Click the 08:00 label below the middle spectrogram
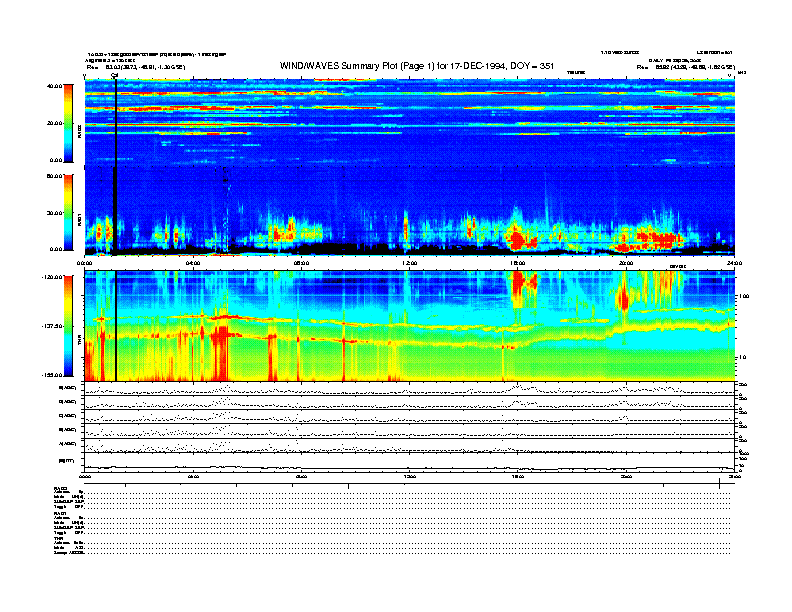The width and height of the screenshot is (792, 612). tap(301, 263)
